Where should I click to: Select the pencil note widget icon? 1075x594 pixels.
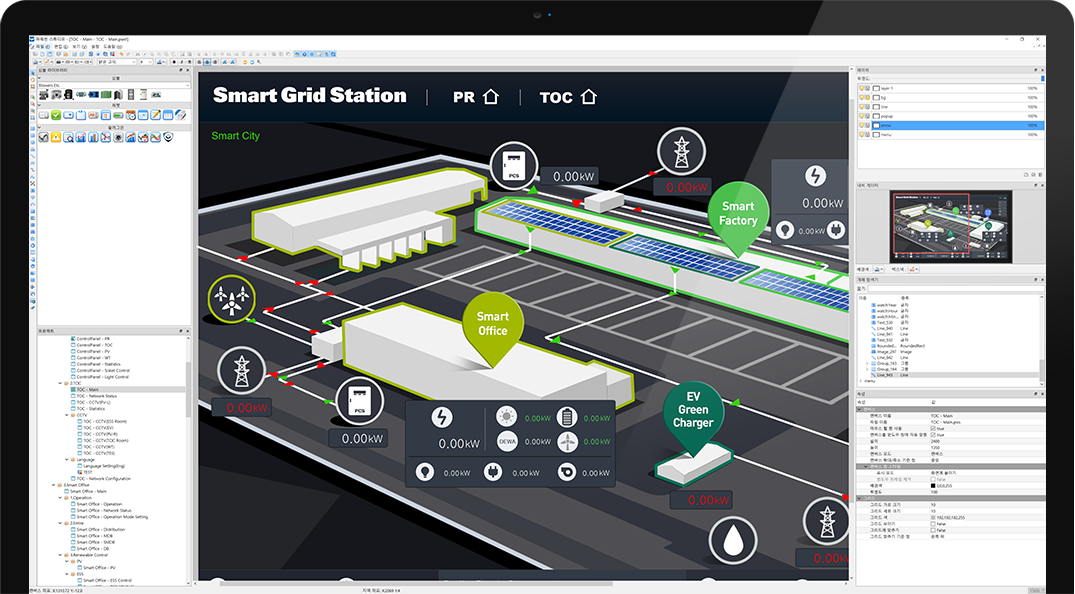tap(156, 115)
